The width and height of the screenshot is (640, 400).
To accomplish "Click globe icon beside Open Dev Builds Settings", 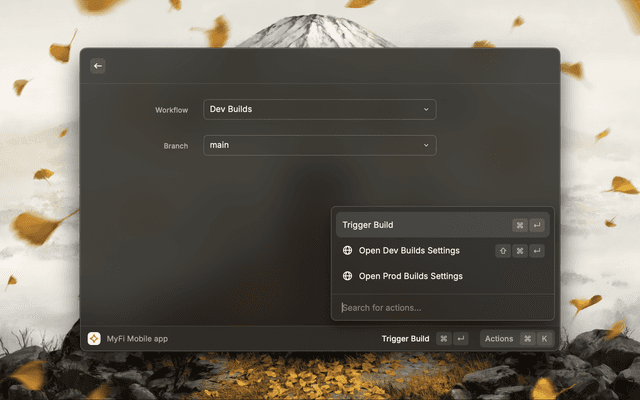I will coord(347,251).
